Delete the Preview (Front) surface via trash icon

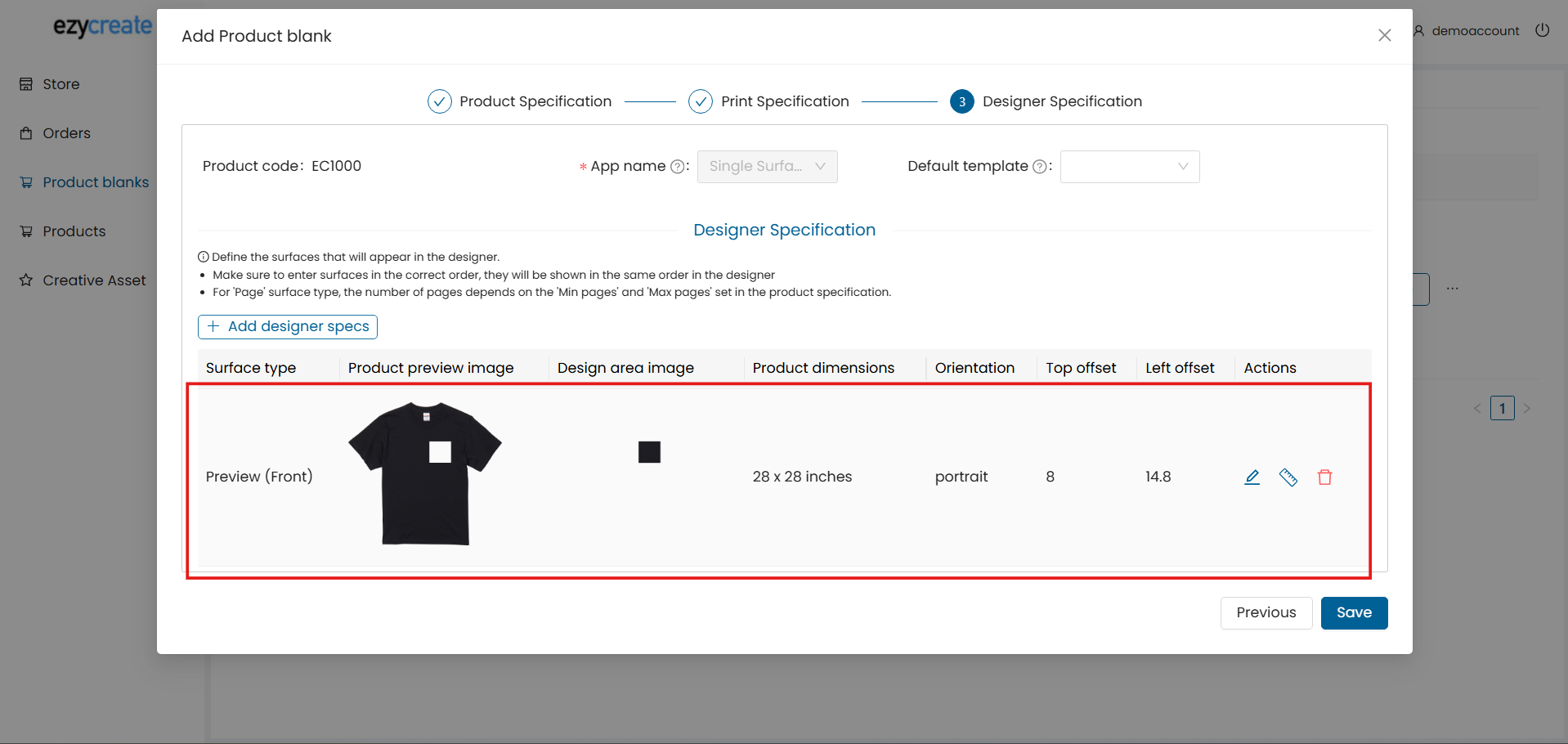(x=1325, y=477)
